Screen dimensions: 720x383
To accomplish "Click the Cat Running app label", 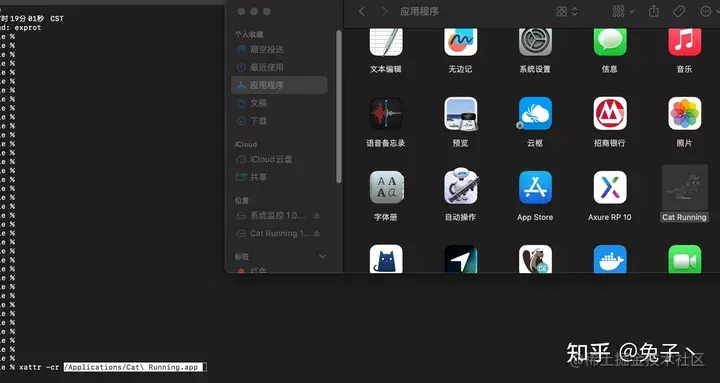I will point(684,217).
